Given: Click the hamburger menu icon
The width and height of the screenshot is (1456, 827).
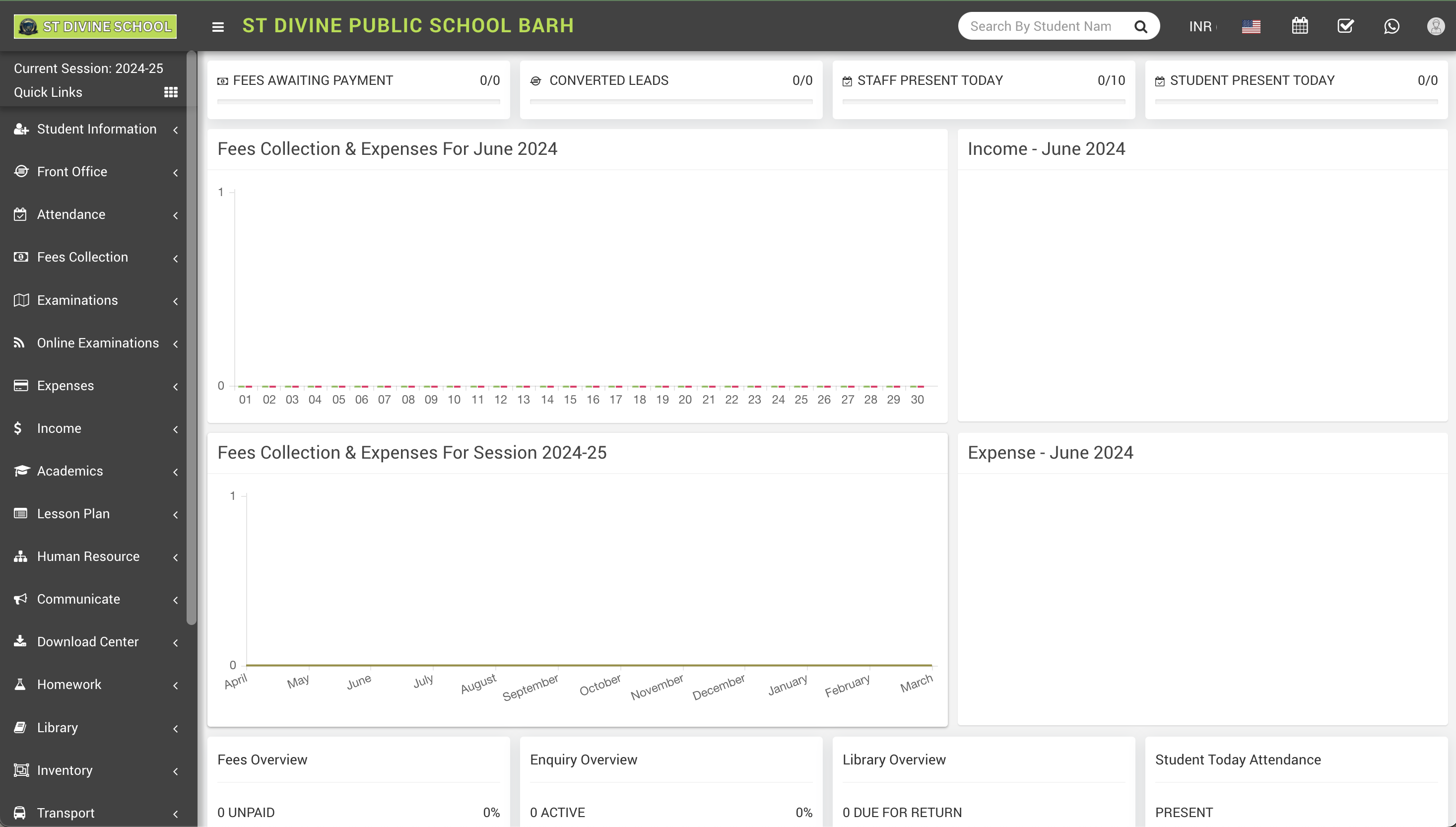Looking at the screenshot, I should coord(217,26).
